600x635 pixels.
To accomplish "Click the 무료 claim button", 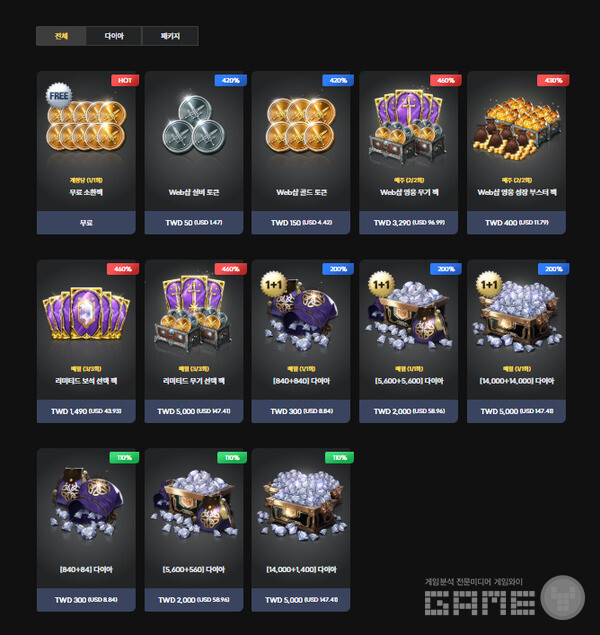I will (86, 222).
